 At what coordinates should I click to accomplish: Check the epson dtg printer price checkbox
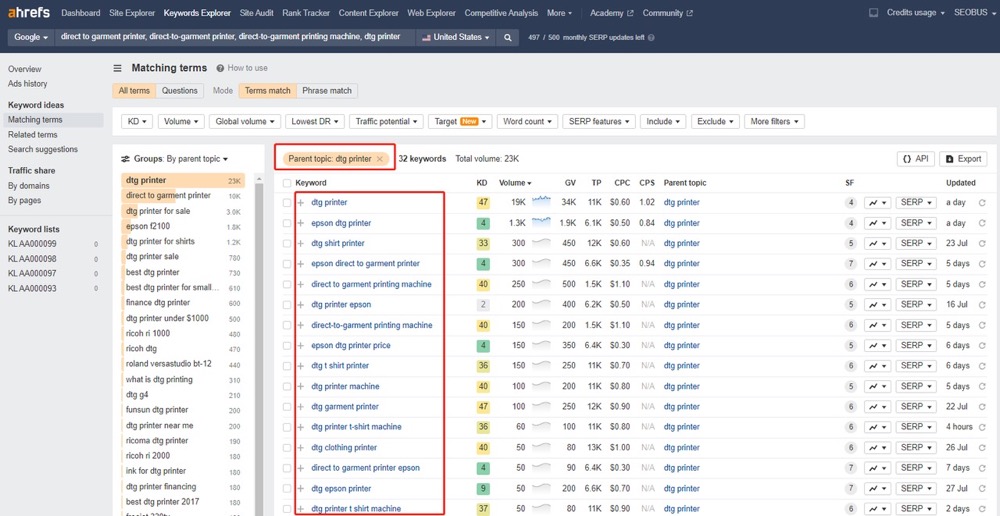click(287, 346)
